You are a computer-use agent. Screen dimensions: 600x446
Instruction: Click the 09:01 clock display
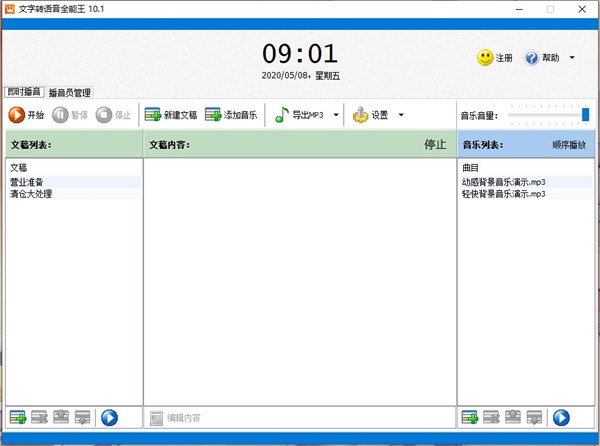point(300,54)
